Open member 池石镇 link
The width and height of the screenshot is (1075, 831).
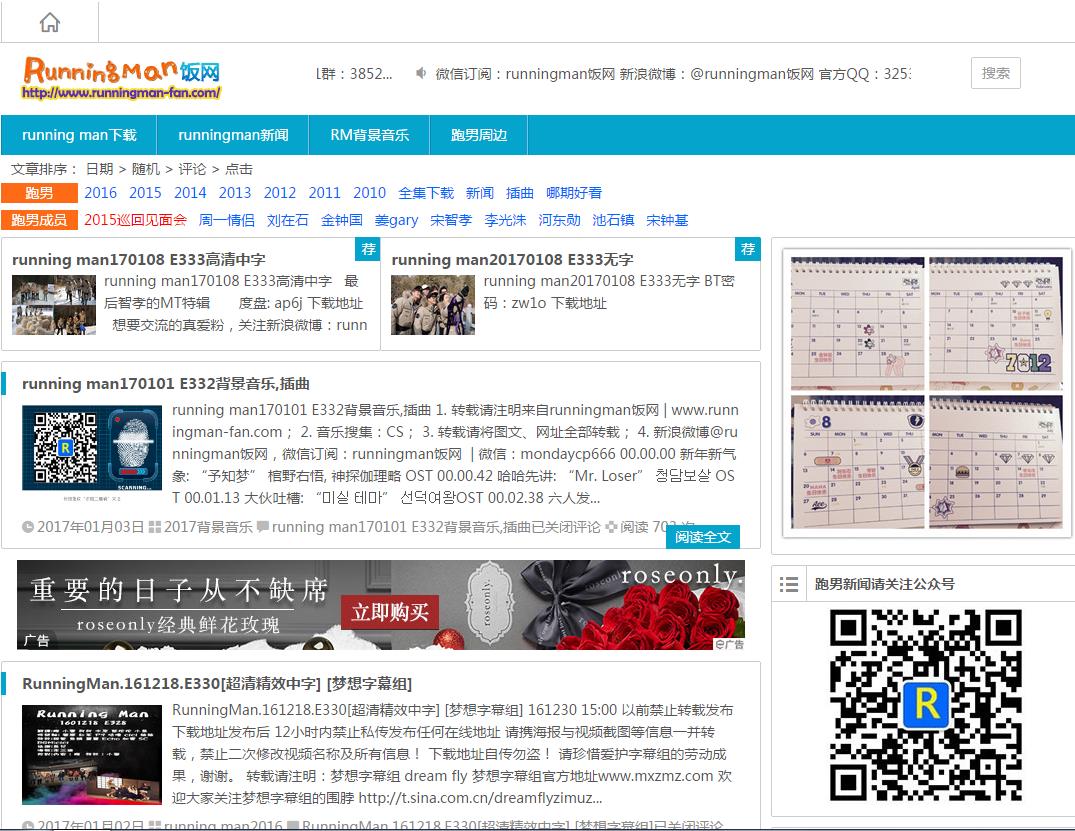pos(613,220)
